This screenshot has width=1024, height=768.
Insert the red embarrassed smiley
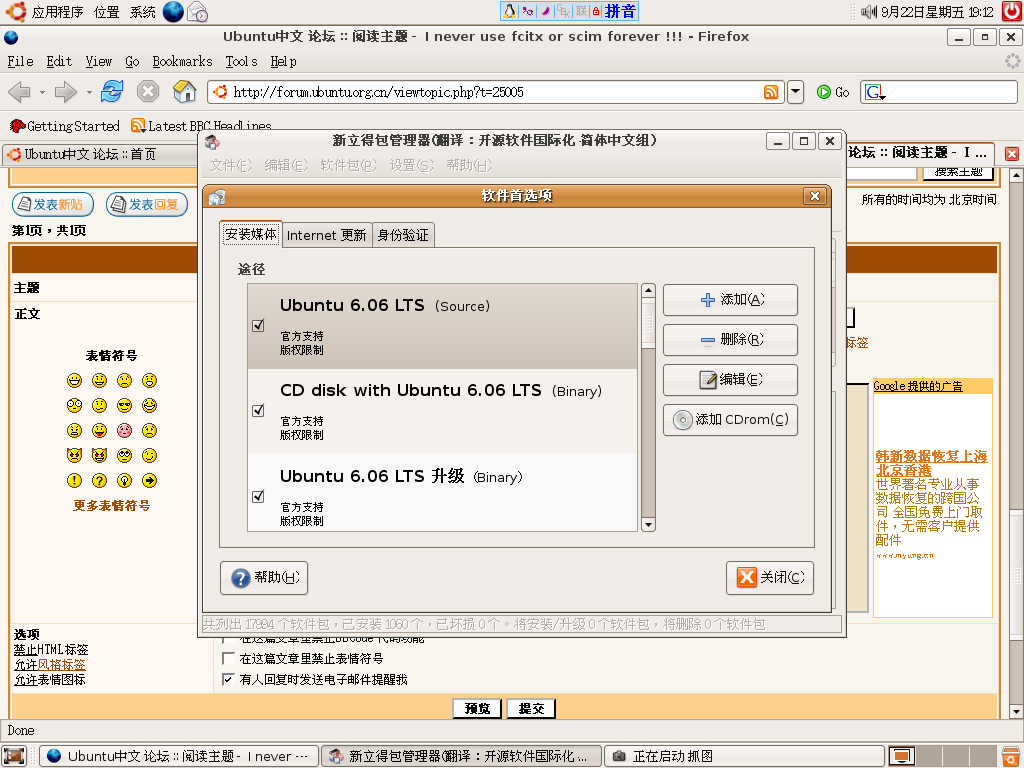[x=124, y=430]
